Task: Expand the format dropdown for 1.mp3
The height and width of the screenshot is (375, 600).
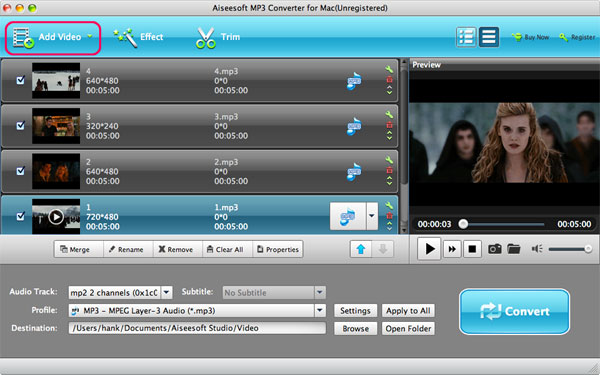Action: 372,216
